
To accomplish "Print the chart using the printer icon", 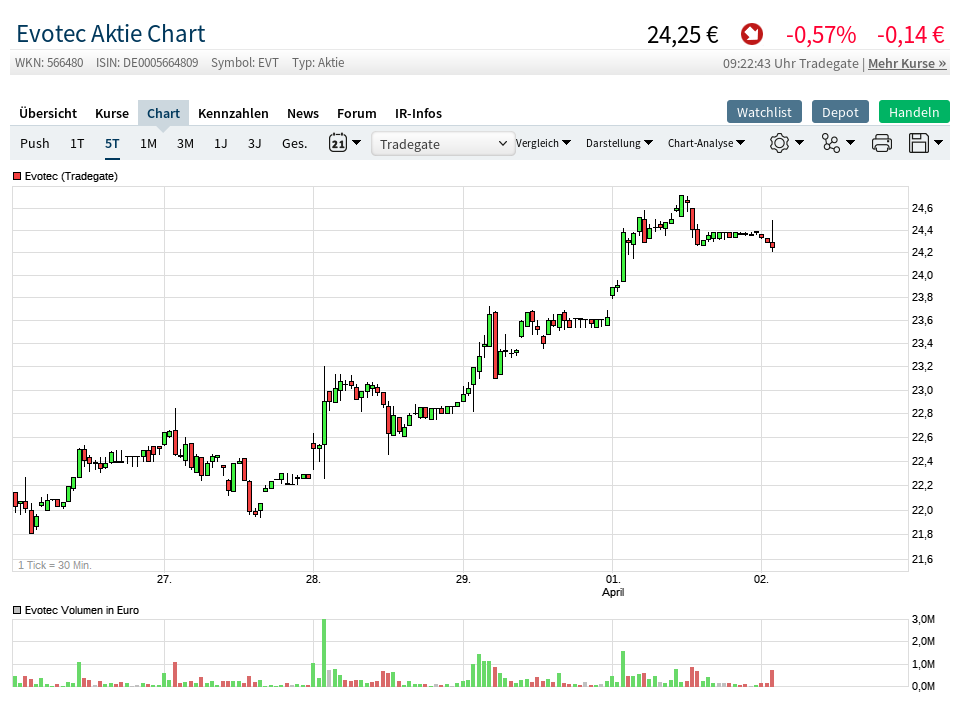I will [882, 143].
